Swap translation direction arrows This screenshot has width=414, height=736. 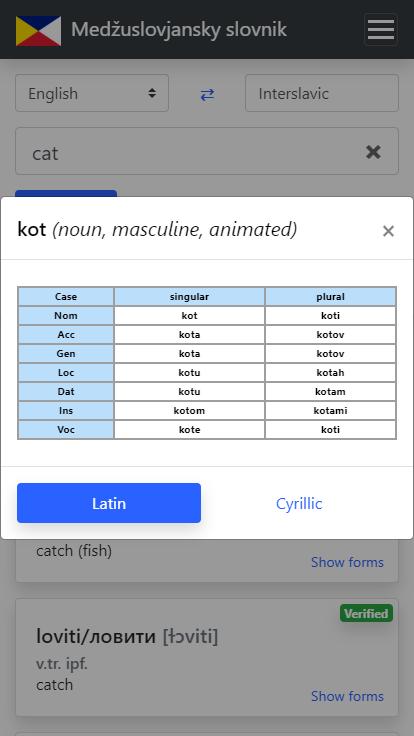coord(207,94)
